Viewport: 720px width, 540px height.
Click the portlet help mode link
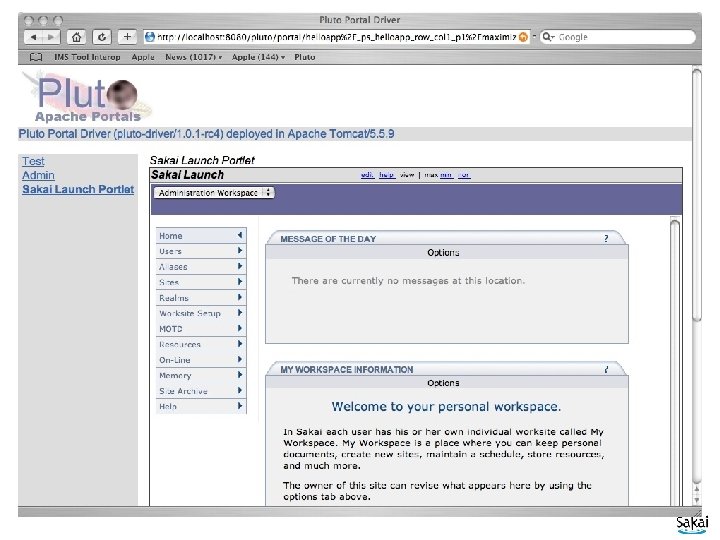pyautogui.click(x=387, y=175)
